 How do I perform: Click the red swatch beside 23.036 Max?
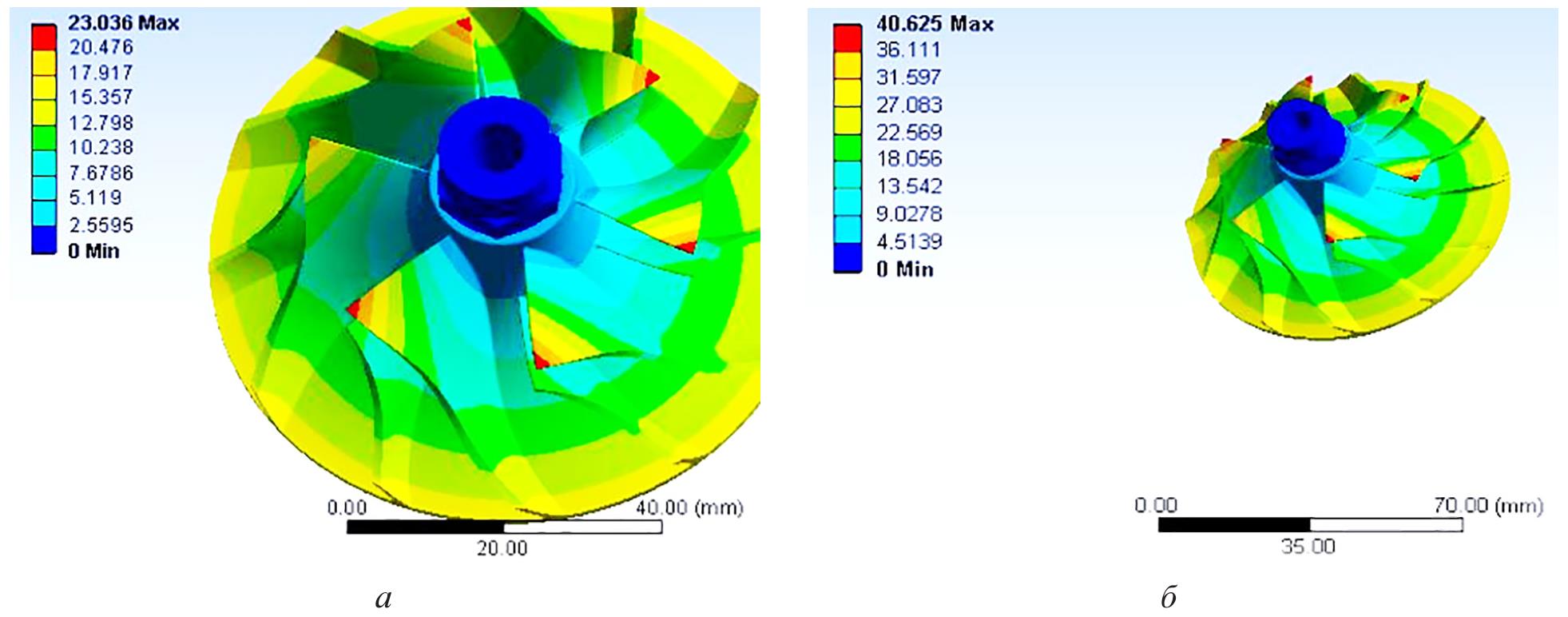43,36
